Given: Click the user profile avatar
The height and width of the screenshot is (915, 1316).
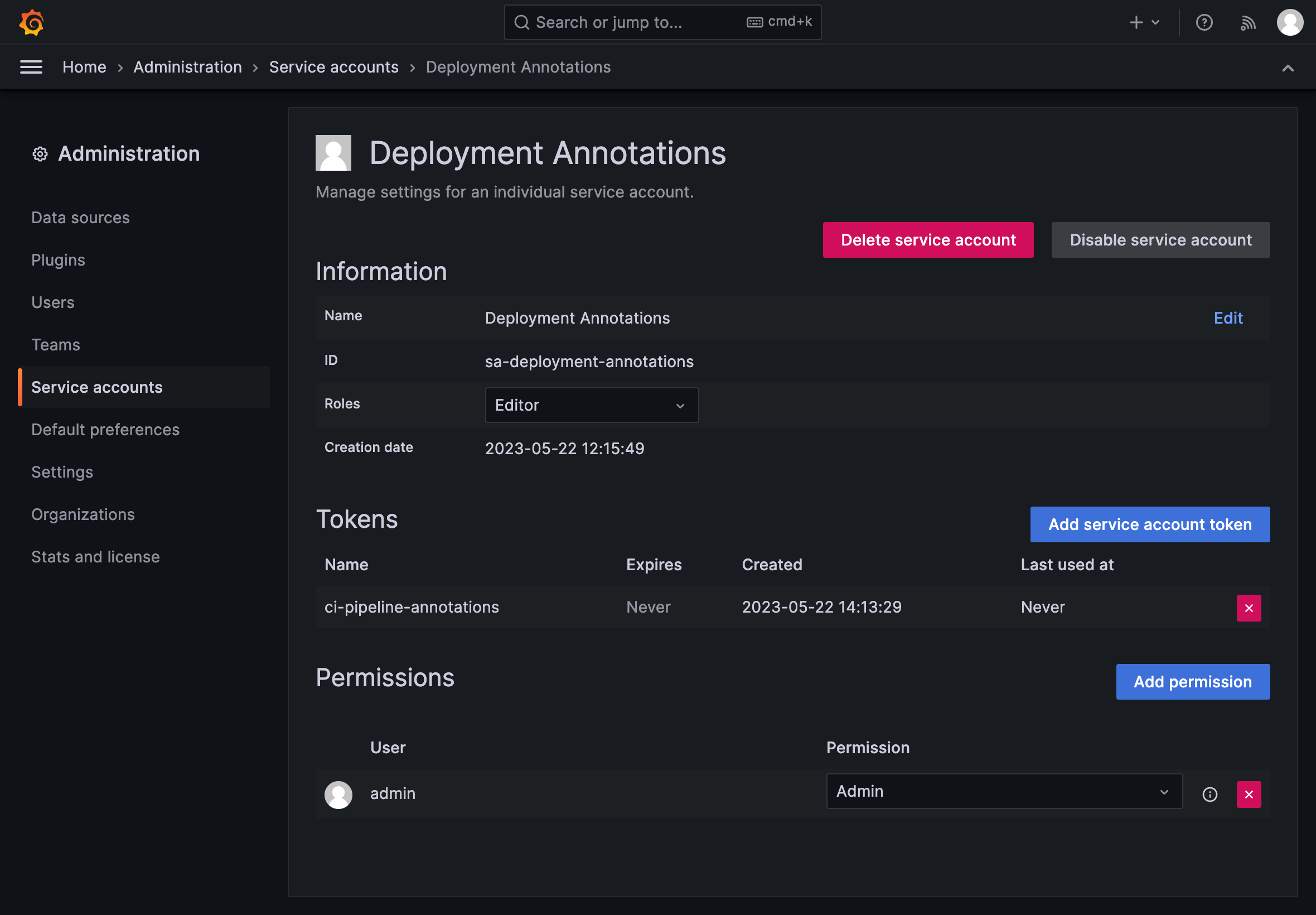Looking at the screenshot, I should coord(1290,22).
